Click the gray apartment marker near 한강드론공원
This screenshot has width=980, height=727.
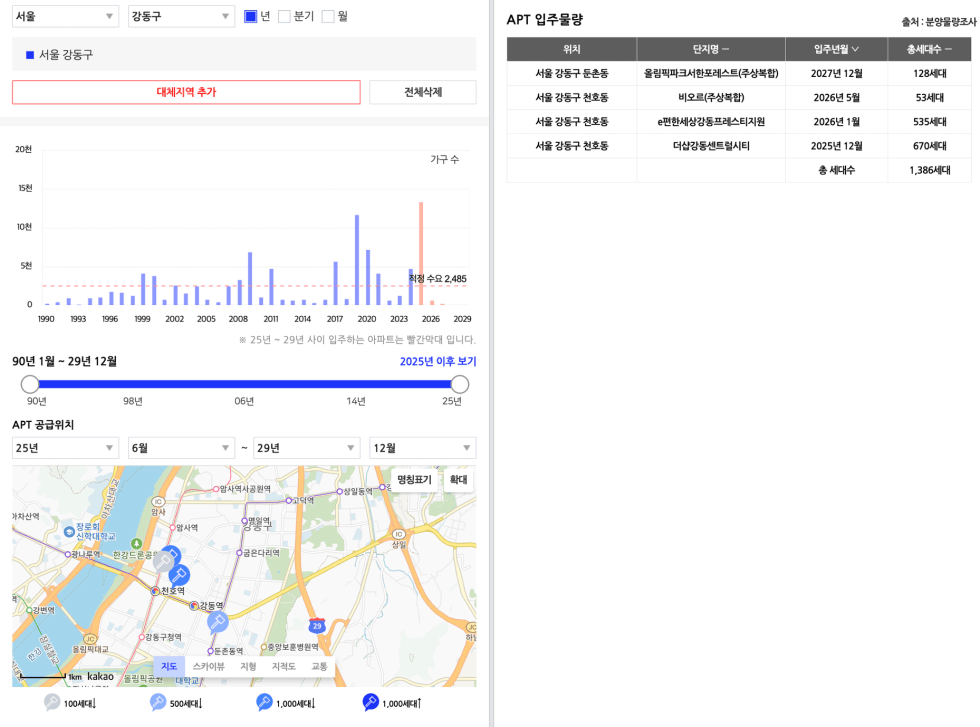point(164,562)
